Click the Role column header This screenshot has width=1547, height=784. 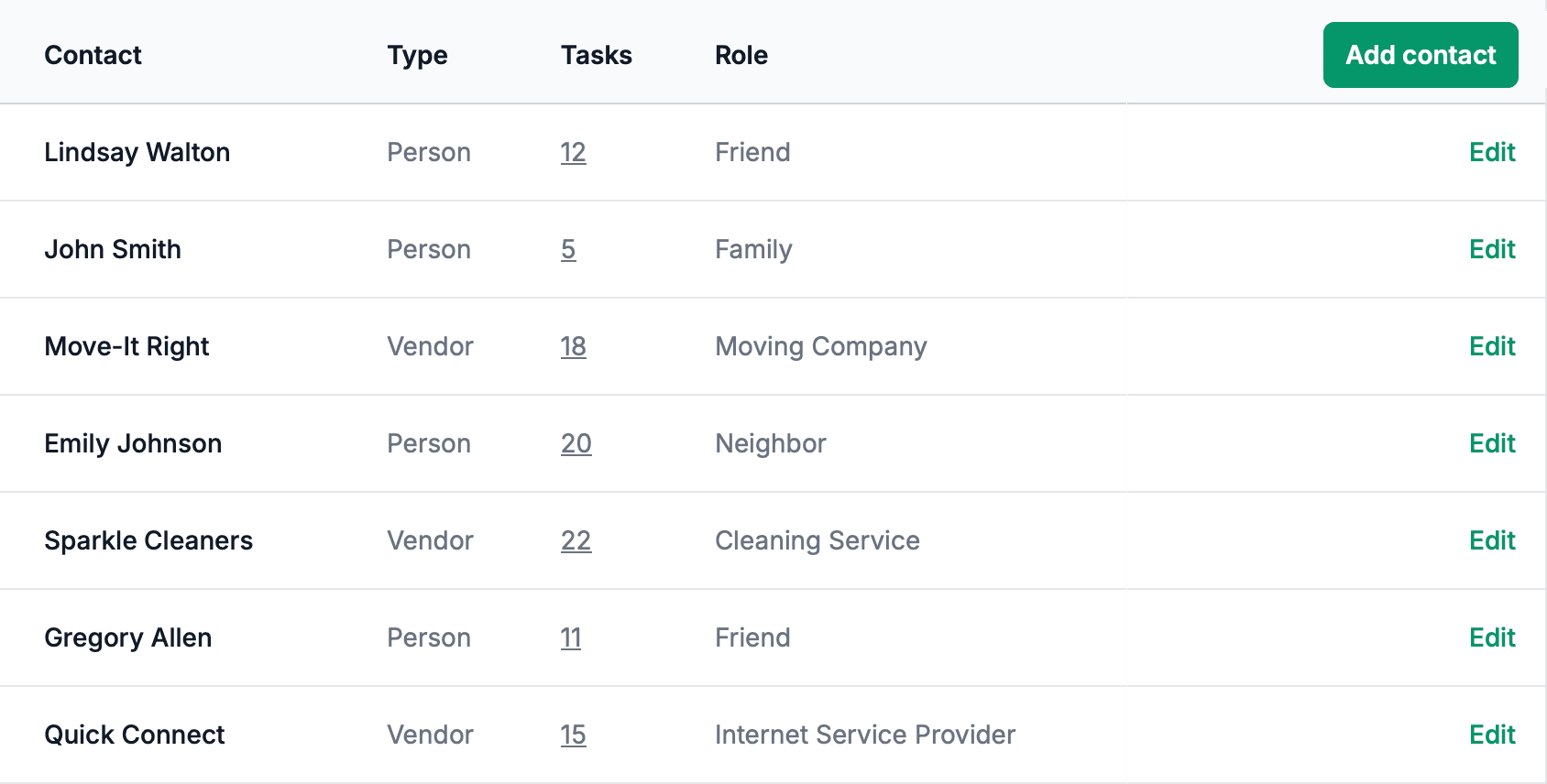point(741,55)
